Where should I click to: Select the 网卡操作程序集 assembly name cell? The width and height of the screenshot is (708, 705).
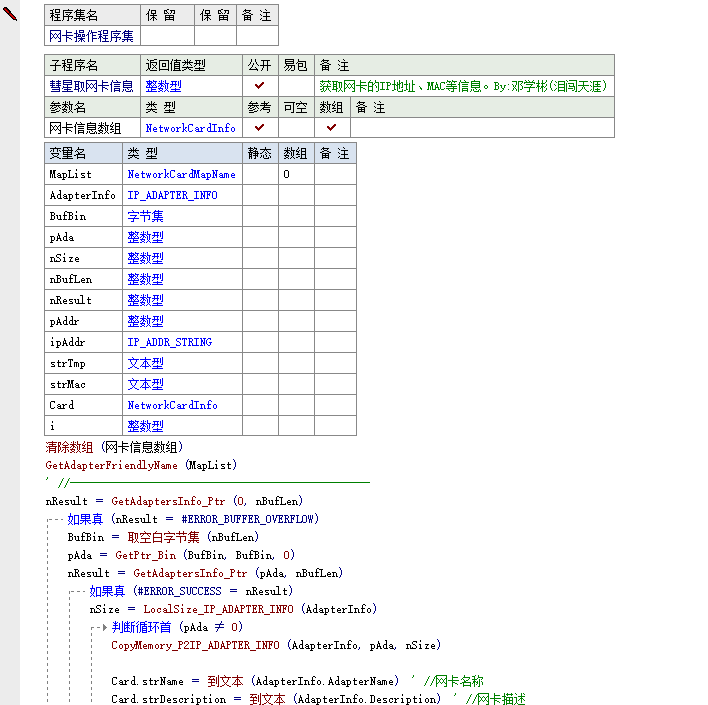click(x=91, y=36)
